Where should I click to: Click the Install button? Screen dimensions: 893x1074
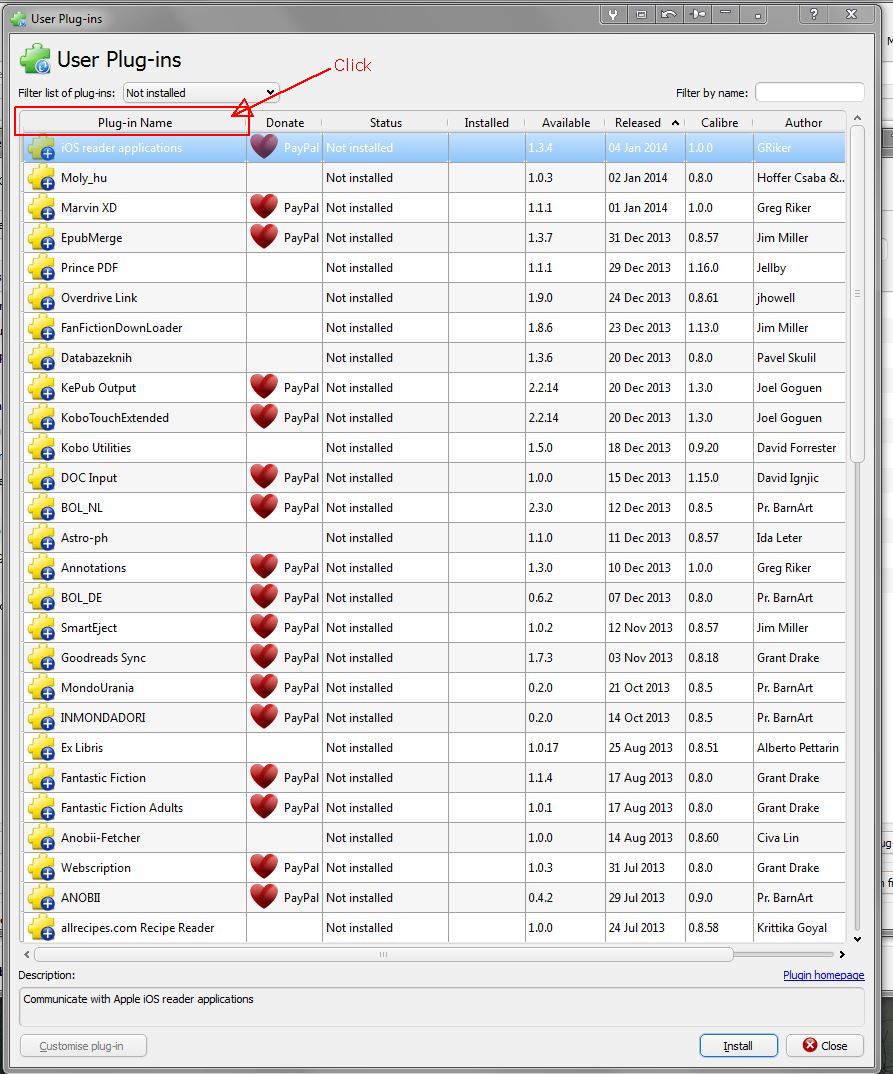point(738,1046)
